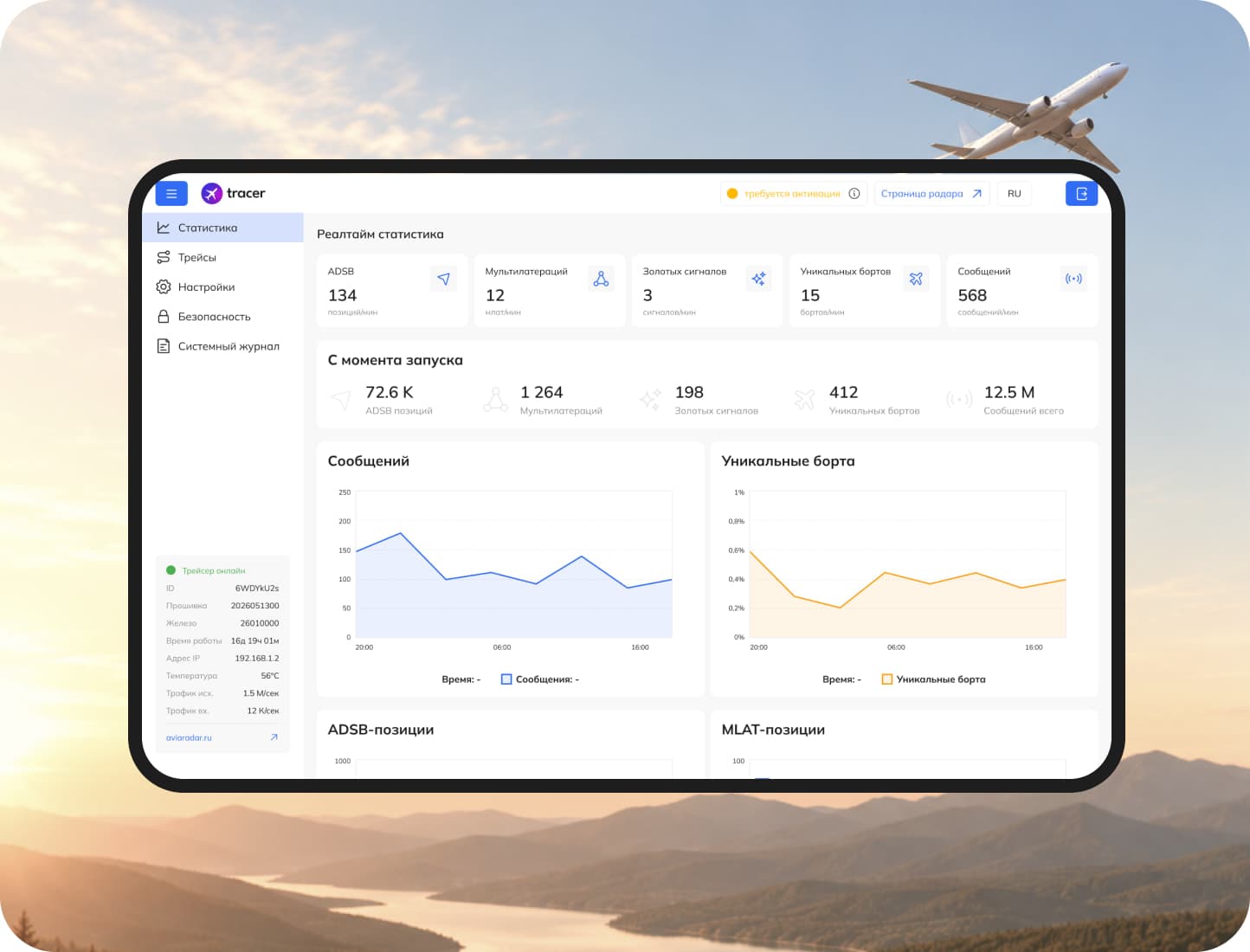Click the temperature value 56°C
Viewport: 1250px width, 952px height.
[270, 676]
